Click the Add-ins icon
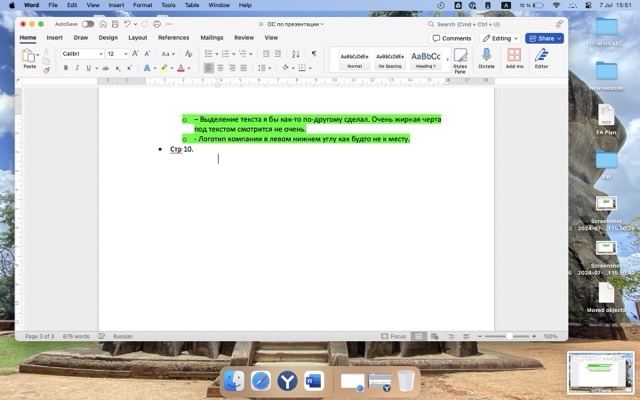 click(514, 57)
